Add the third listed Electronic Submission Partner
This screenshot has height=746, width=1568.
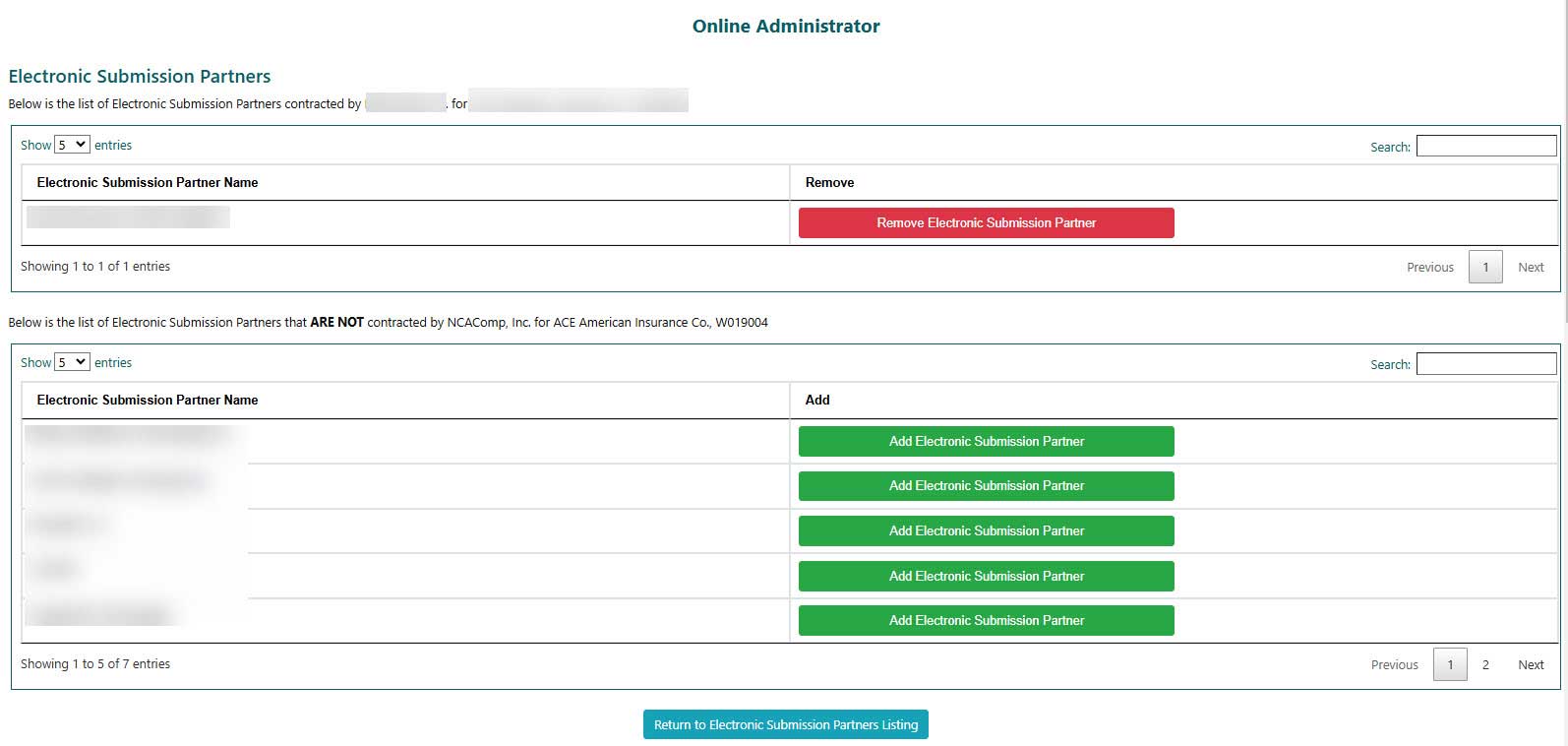pyautogui.click(x=986, y=530)
